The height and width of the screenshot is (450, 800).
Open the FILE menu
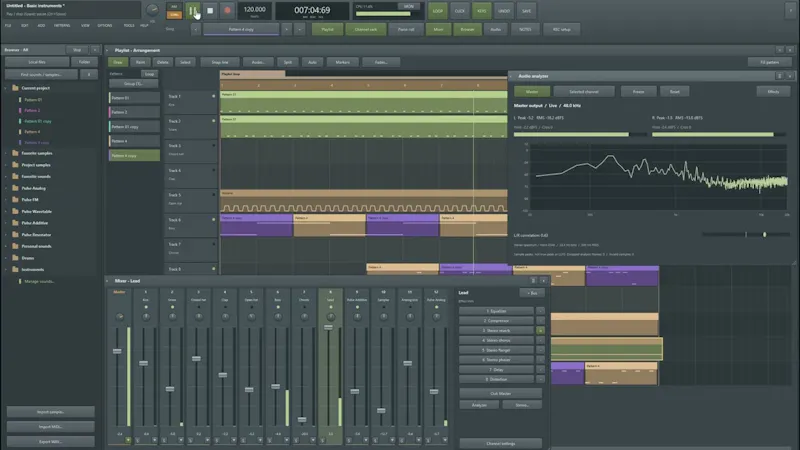coord(8,26)
